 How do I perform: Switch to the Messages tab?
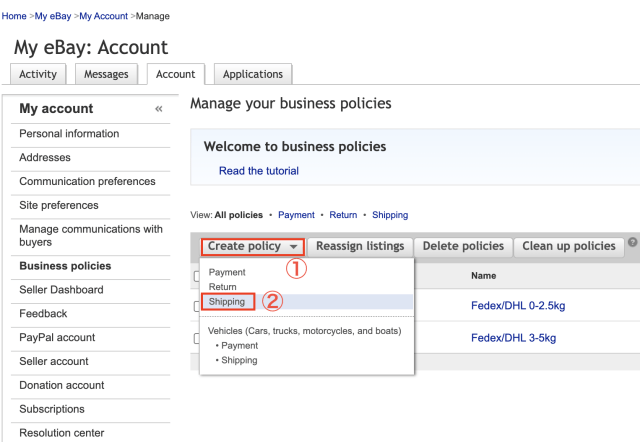pos(106,74)
